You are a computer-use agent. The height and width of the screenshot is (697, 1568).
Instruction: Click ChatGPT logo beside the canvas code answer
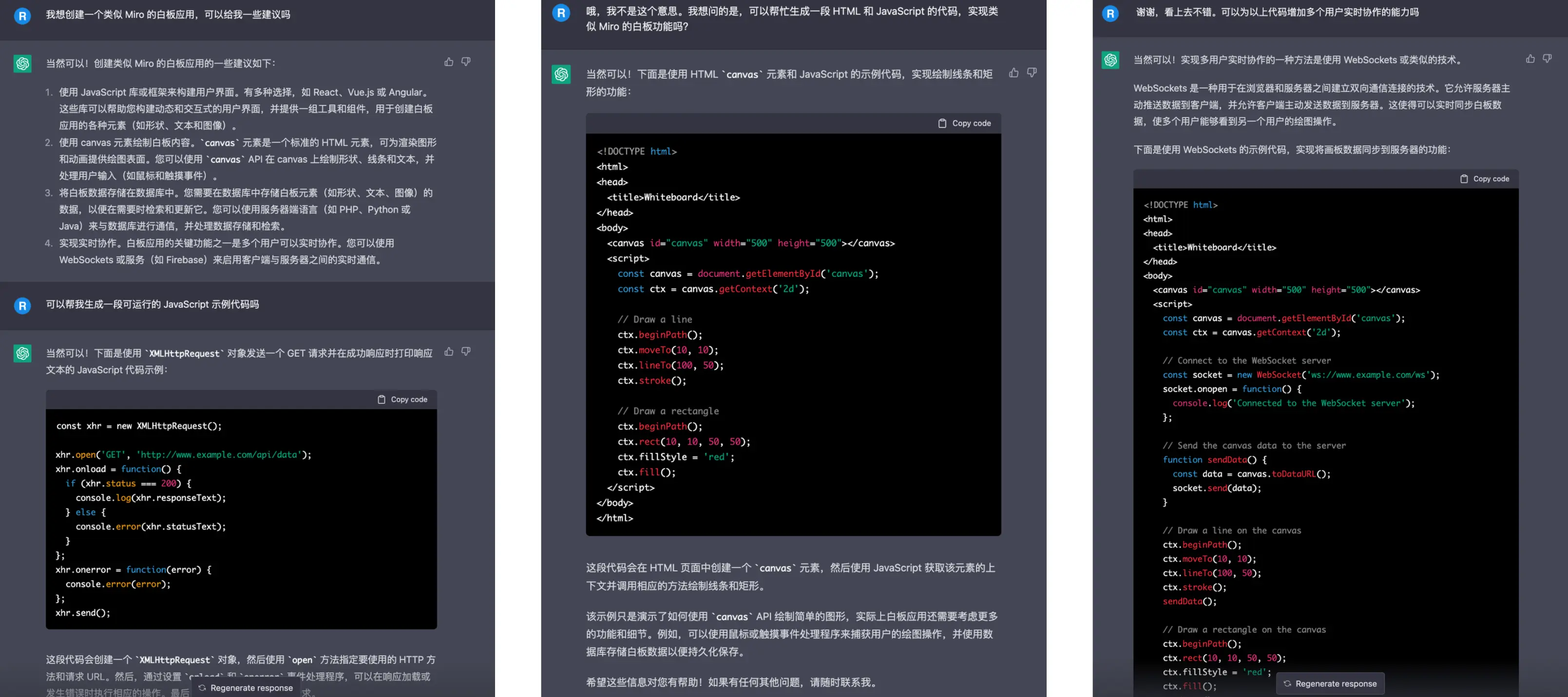pos(561,74)
